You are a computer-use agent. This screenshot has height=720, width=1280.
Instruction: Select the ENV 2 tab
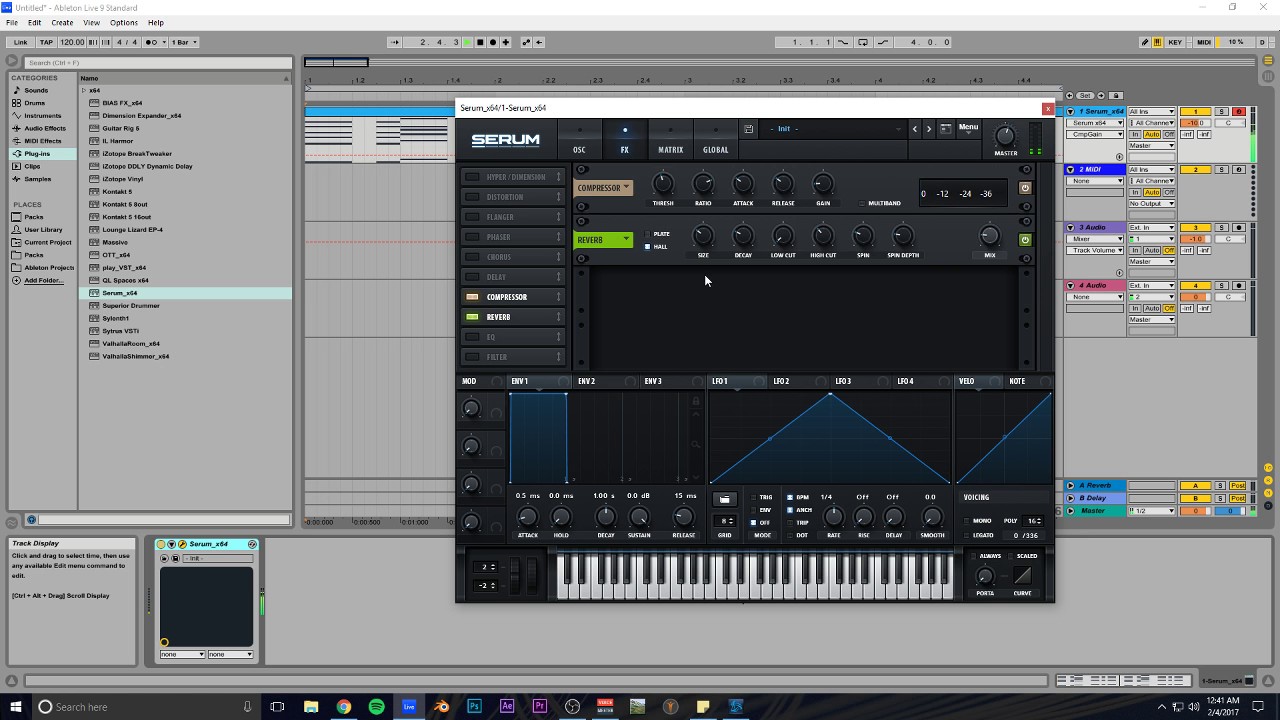click(x=587, y=381)
